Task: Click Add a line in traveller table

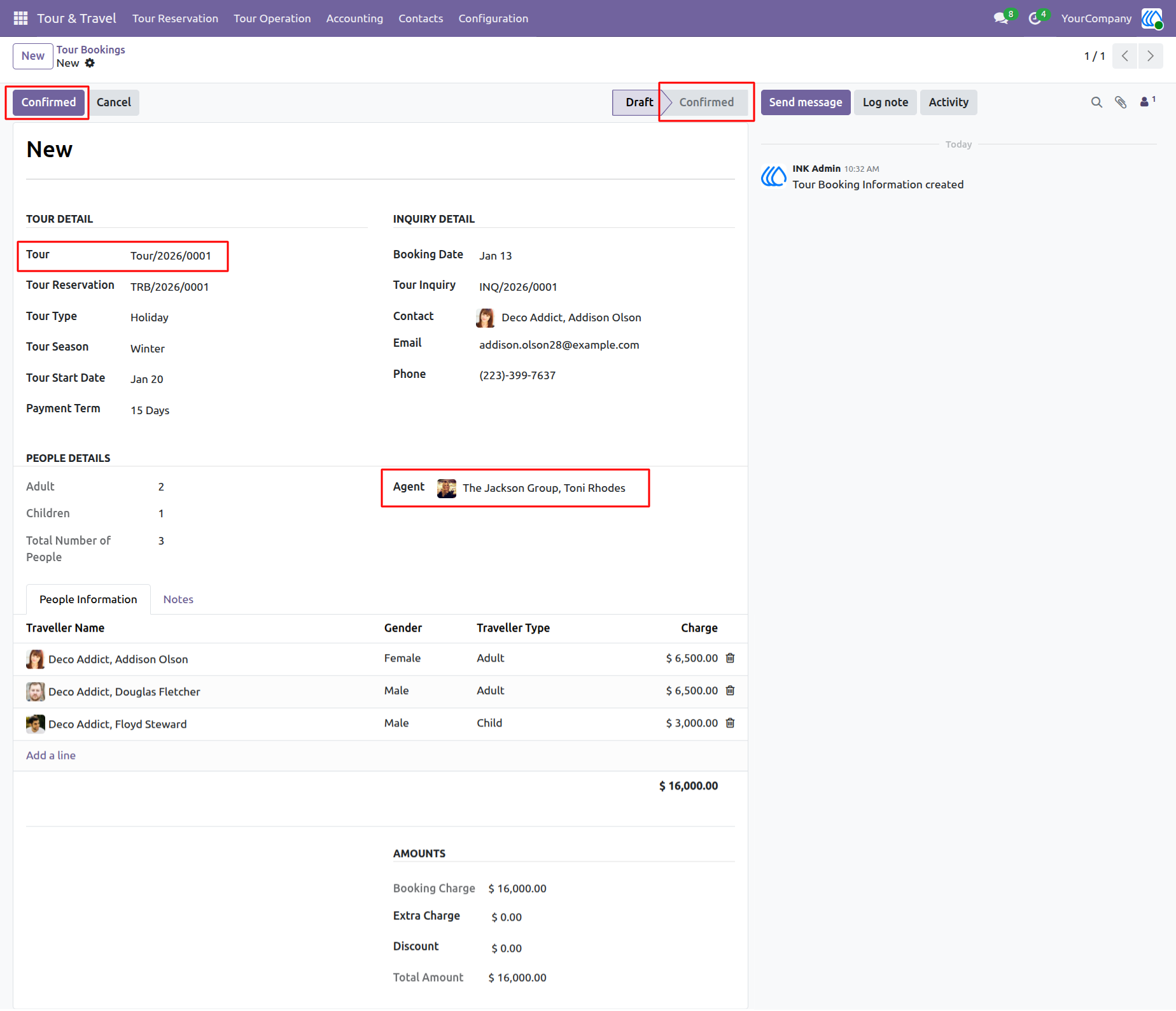Action: 51,755
